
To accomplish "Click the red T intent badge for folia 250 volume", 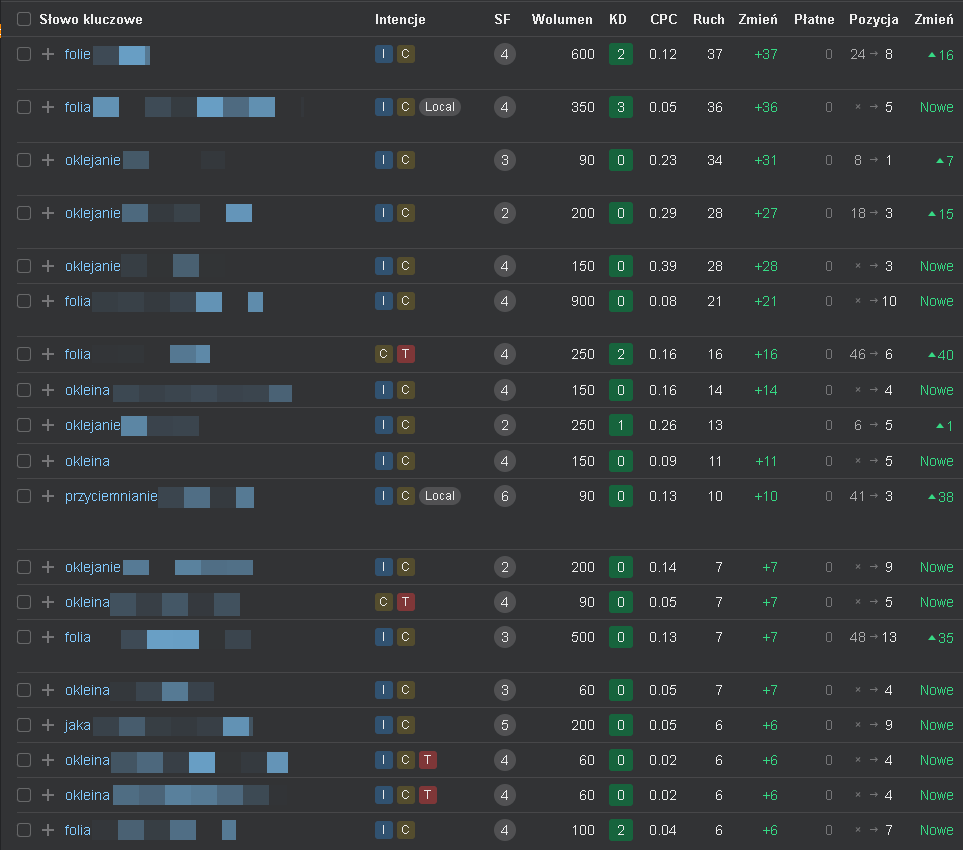I will 405,354.
